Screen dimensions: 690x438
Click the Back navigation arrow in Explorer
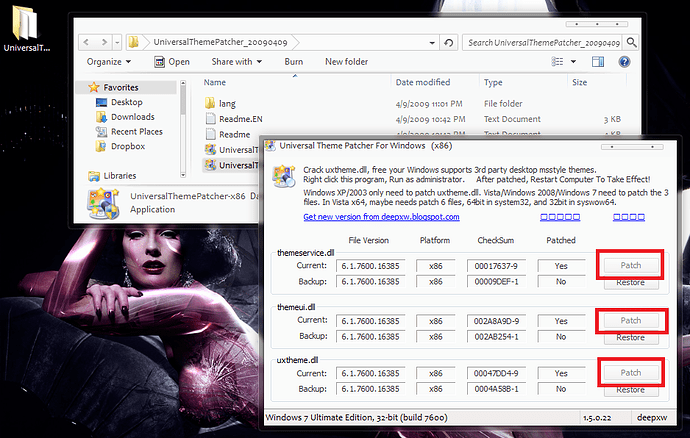click(x=88, y=43)
